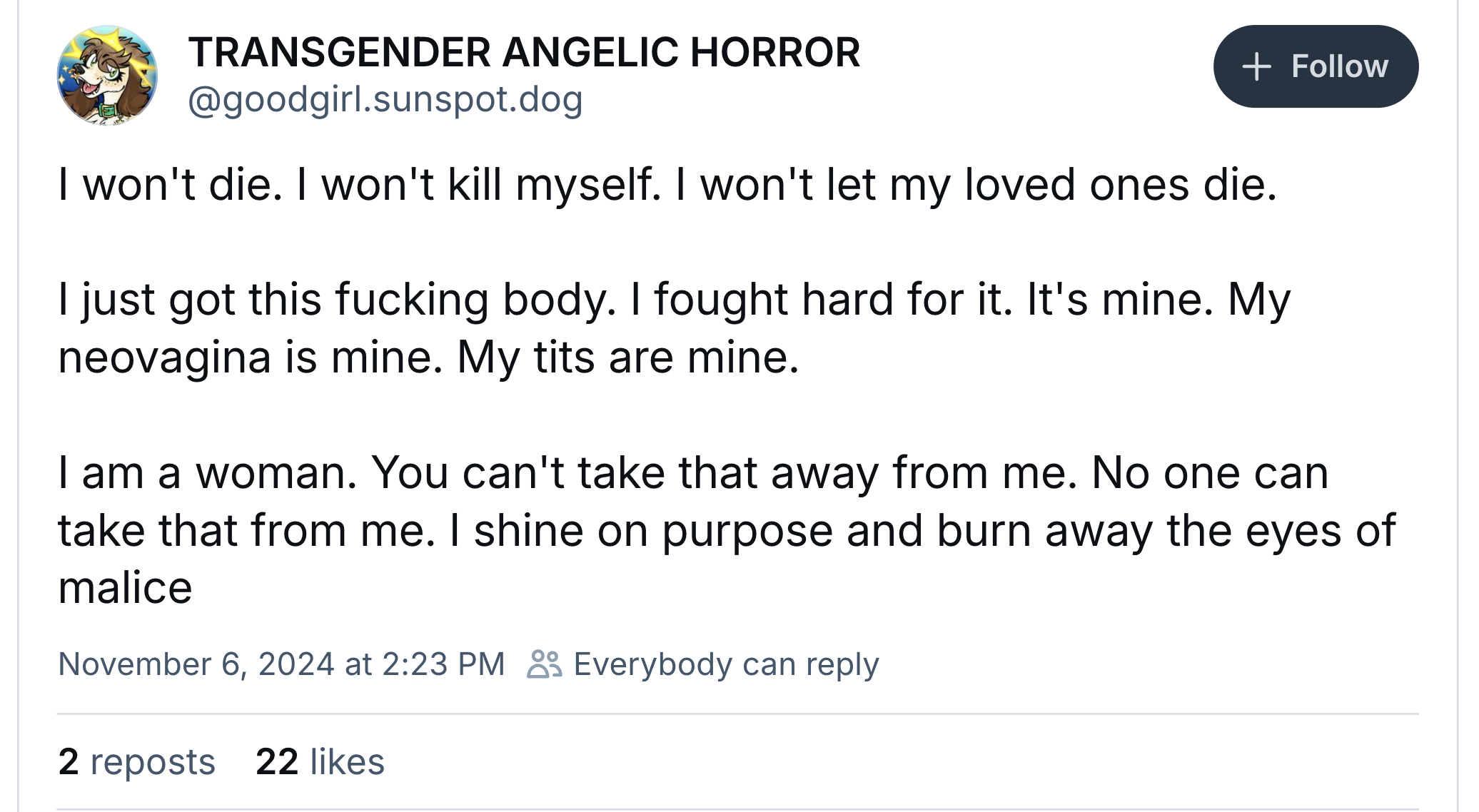Screen dimensions: 1479x812
Task: Click the word Follow in the button
Action: 1339,66
